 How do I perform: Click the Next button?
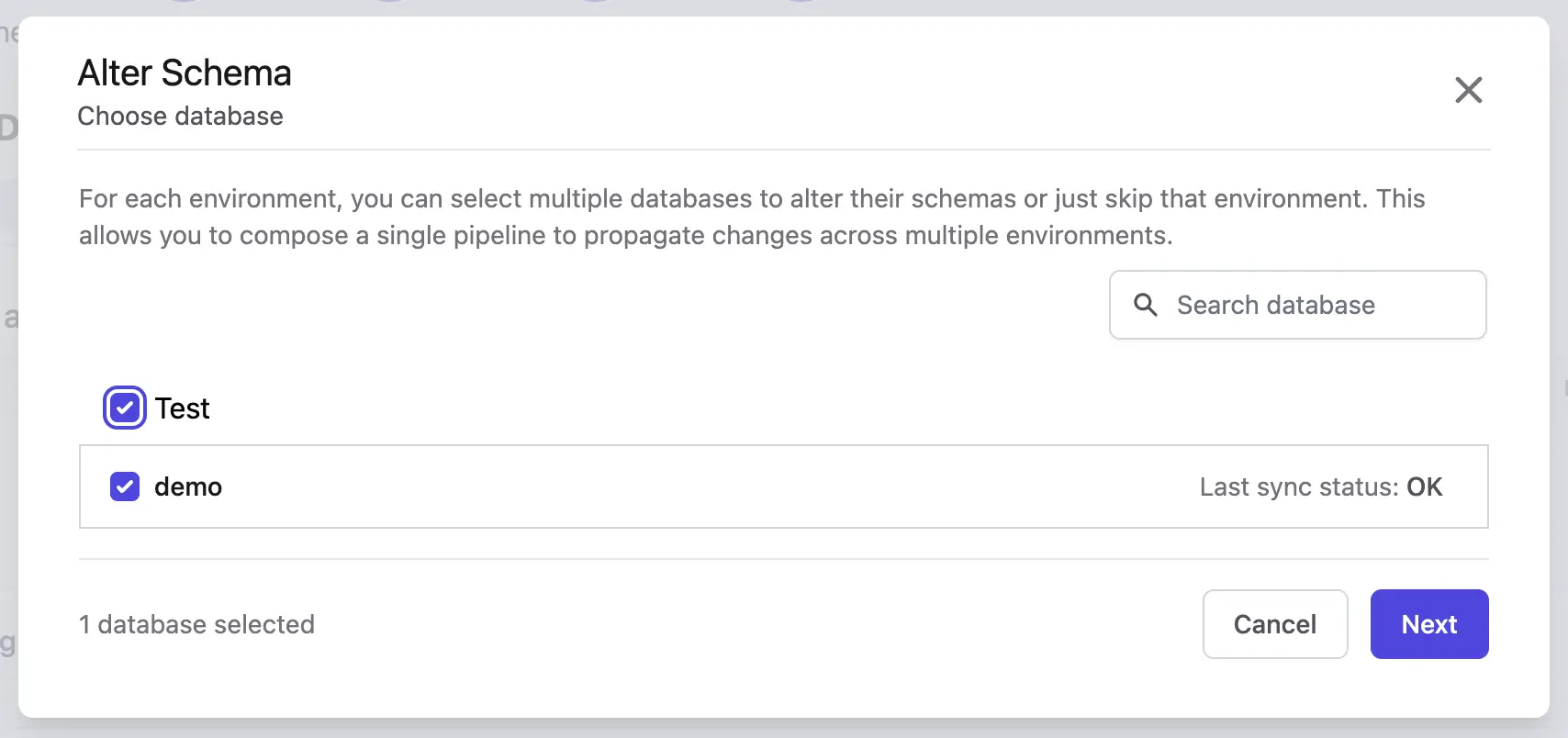[1429, 624]
